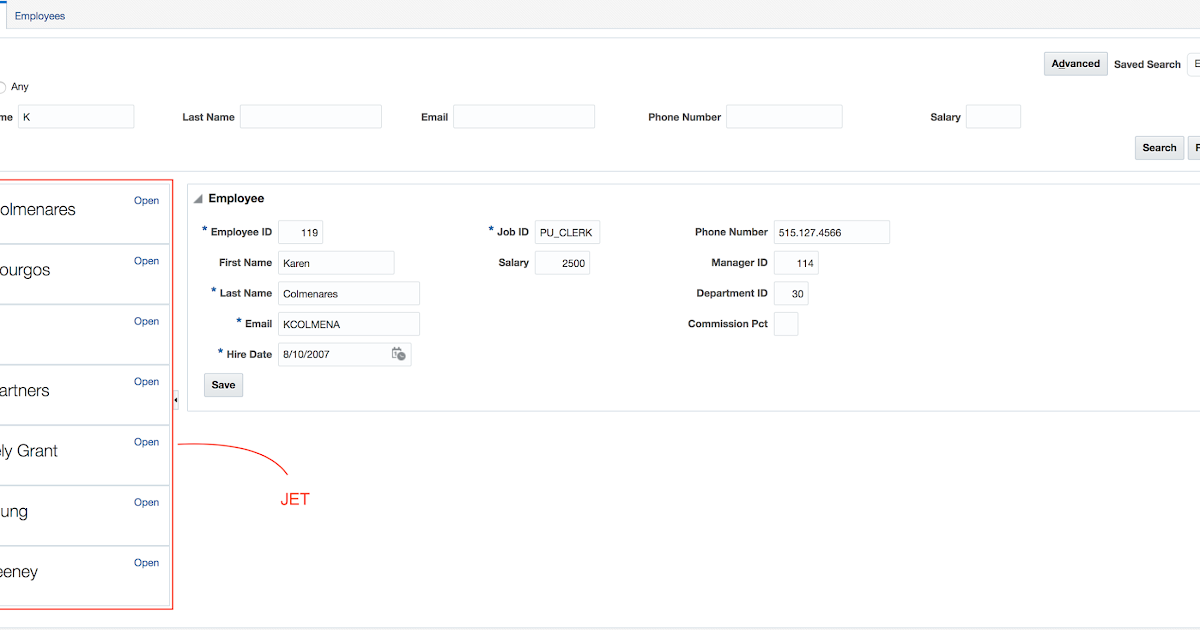Screen dimensions: 1200x630
Task: Click Open next to Colmenares
Action: click(146, 200)
